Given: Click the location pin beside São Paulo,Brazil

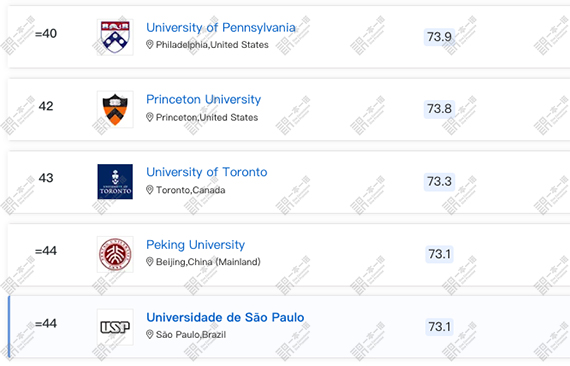Looking at the screenshot, I should tap(149, 334).
